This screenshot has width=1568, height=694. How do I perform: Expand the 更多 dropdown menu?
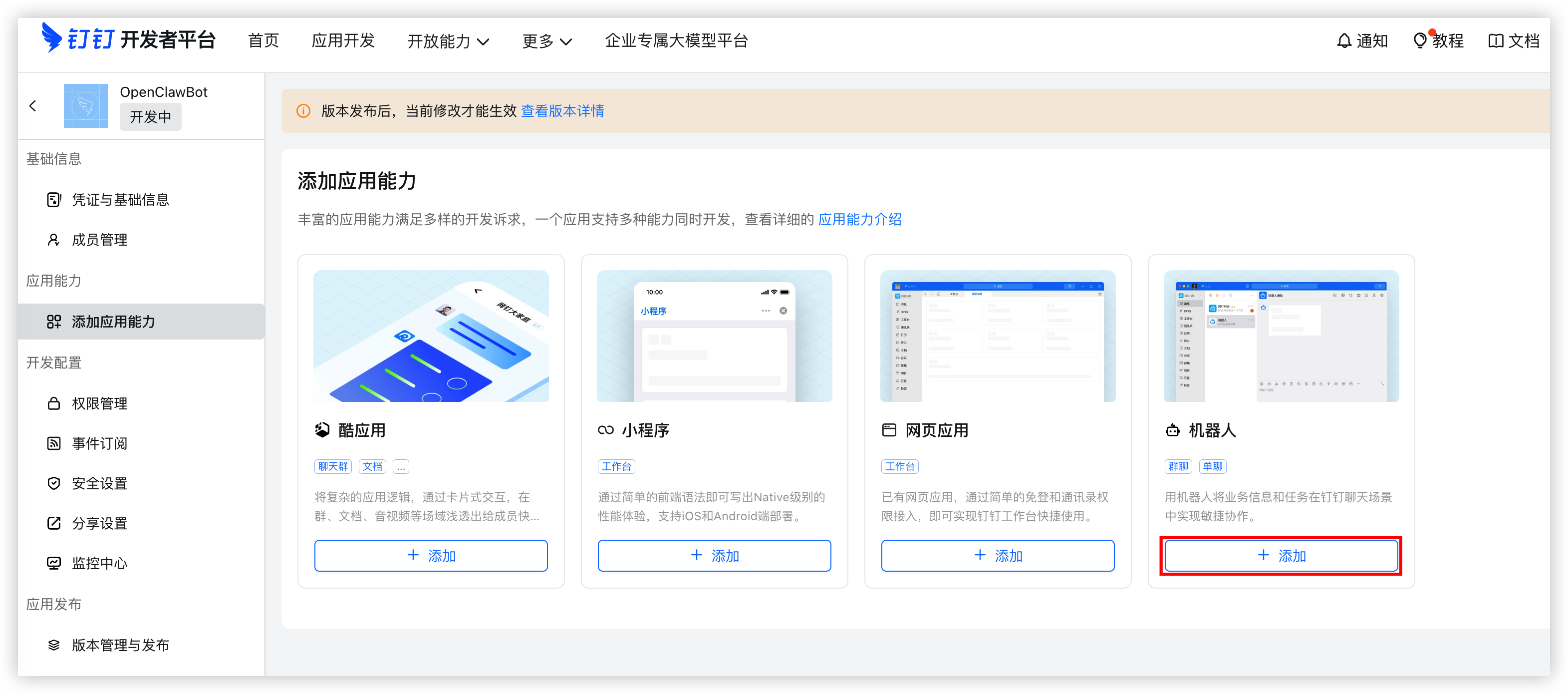click(x=546, y=41)
